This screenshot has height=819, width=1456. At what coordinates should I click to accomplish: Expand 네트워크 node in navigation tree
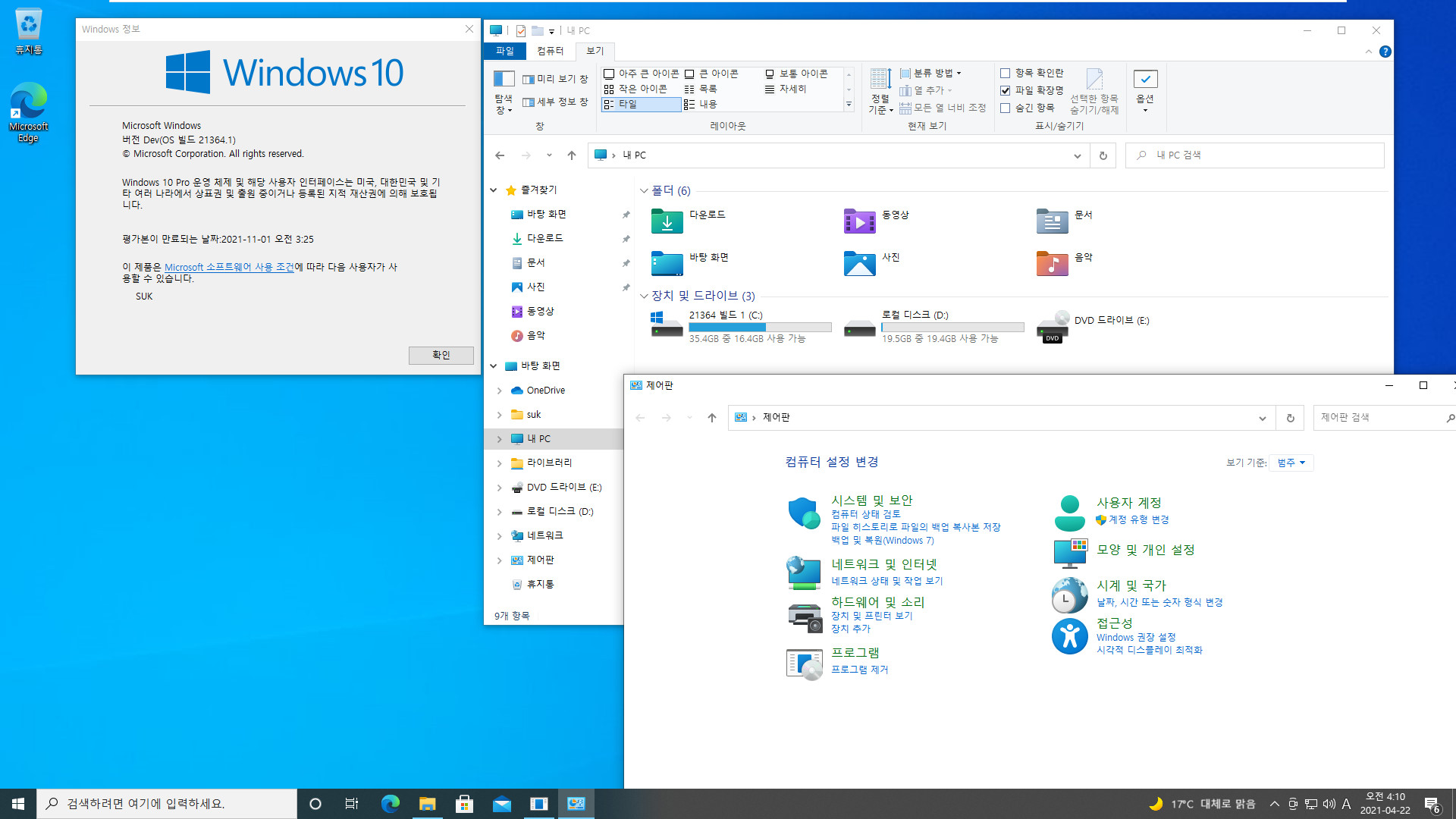click(x=499, y=536)
